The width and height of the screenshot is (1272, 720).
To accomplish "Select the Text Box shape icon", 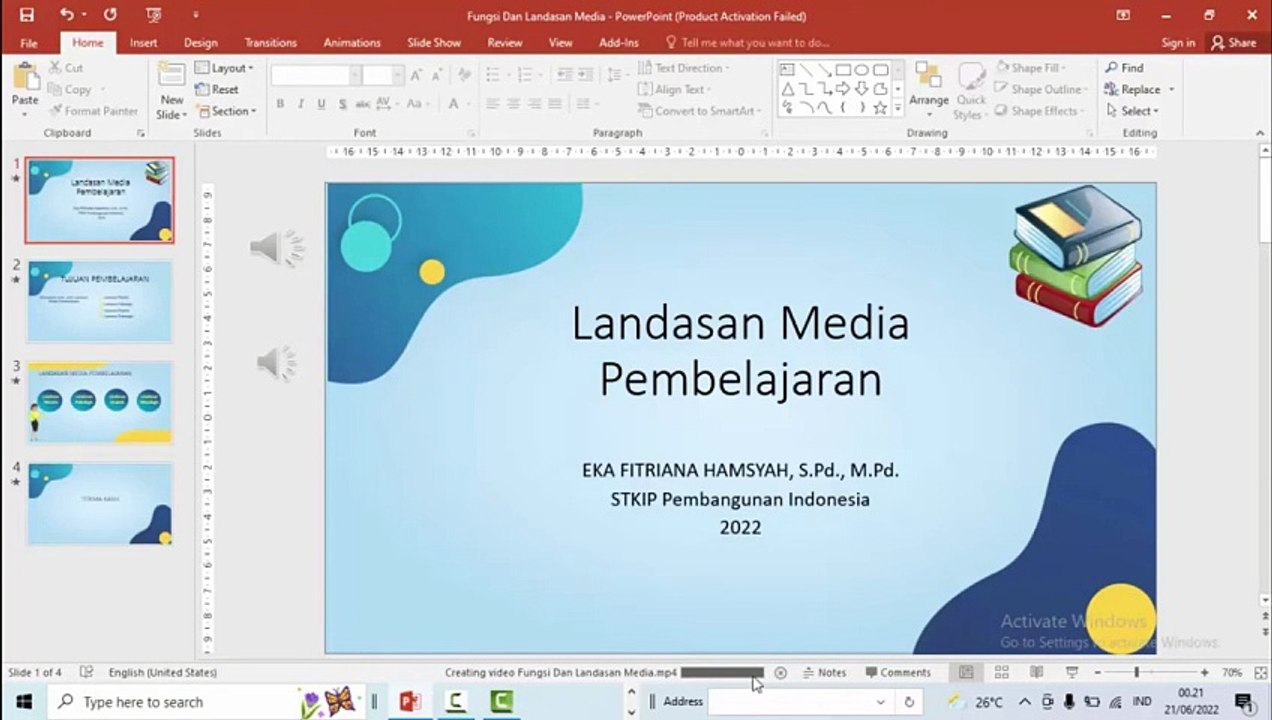I will click(787, 70).
